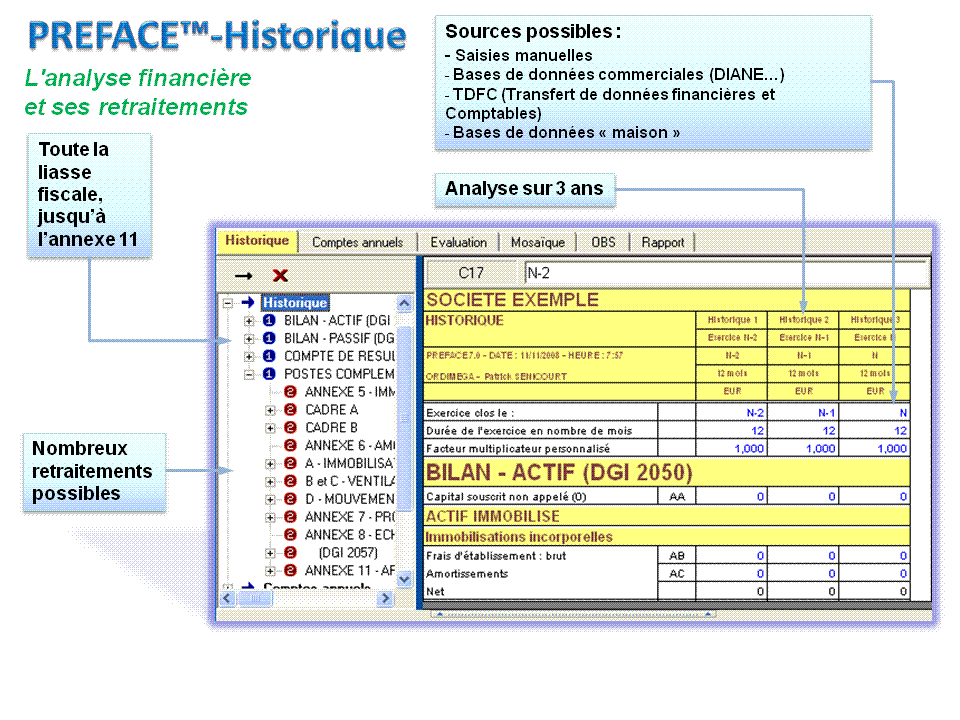Click the red level-2 icon of ANNEXE 7
The height and width of the screenshot is (720, 960).
[x=290, y=517]
